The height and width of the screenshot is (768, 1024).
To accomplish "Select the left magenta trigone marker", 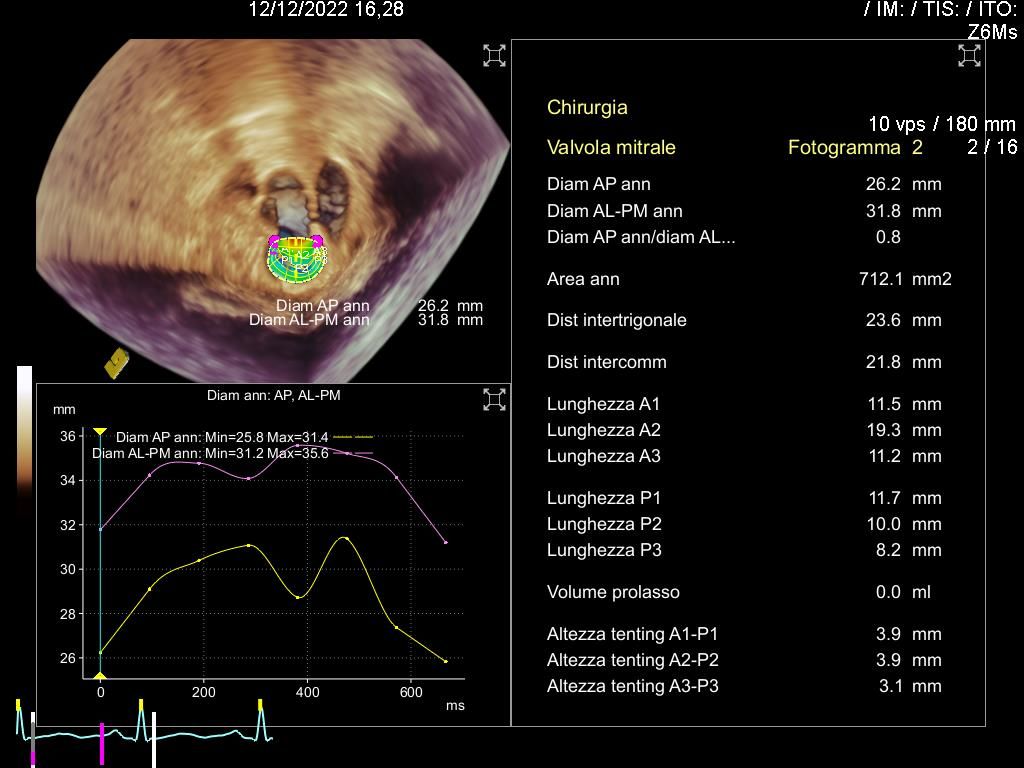I will [x=274, y=241].
